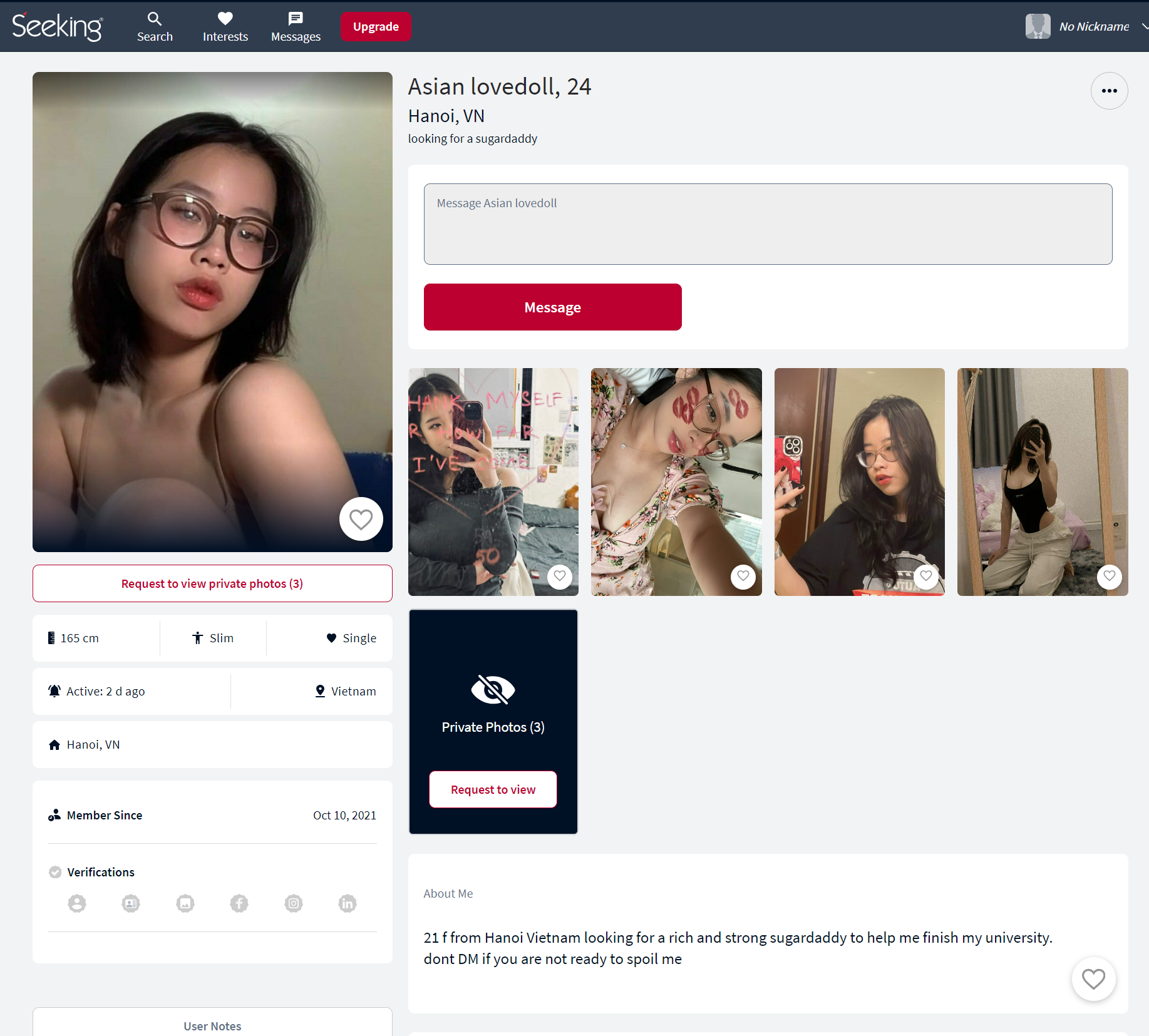Image resolution: width=1149 pixels, height=1036 pixels.
Task: Click the Seeking logo
Action: (57, 26)
